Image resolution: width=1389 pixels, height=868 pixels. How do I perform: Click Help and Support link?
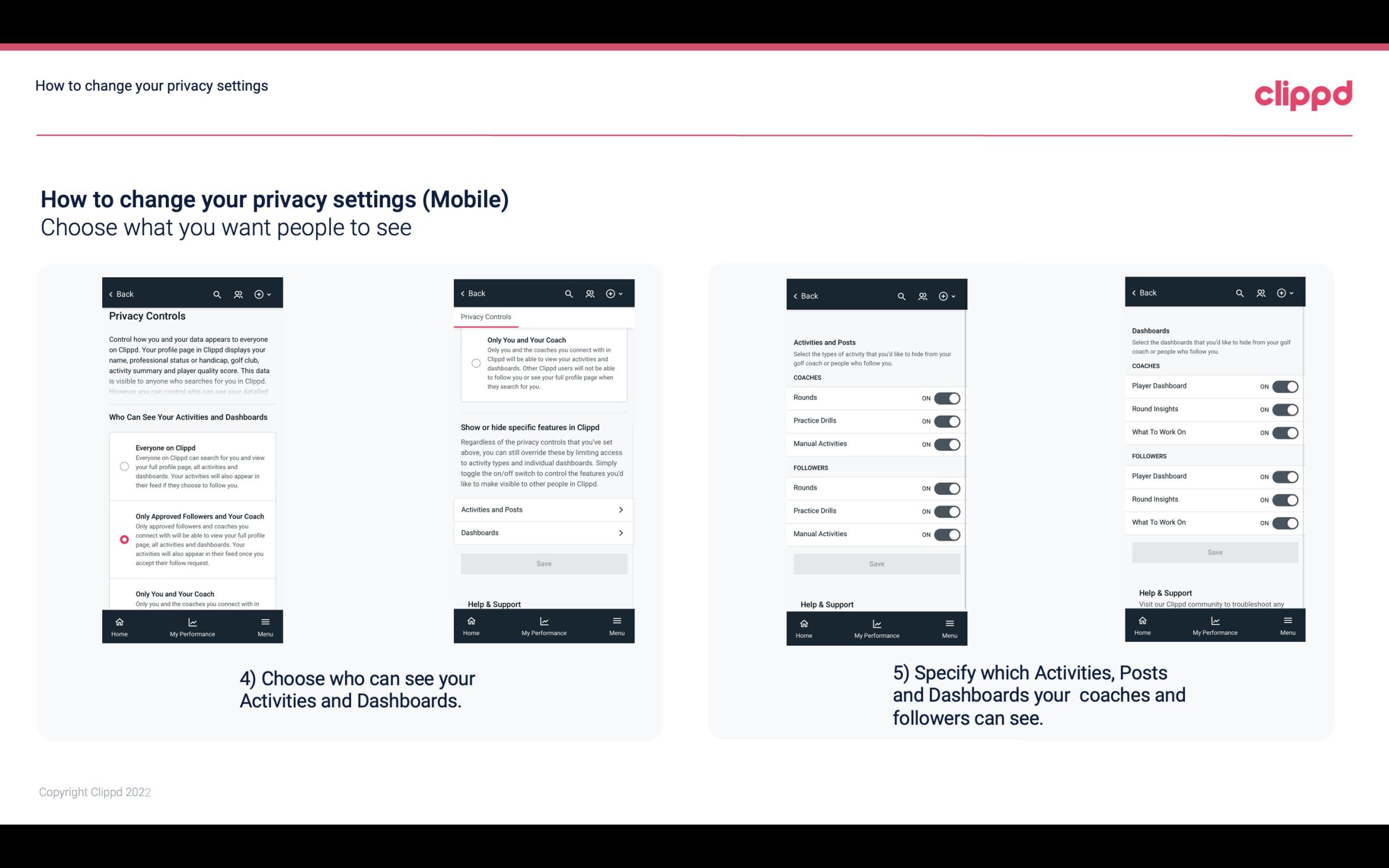(x=498, y=604)
